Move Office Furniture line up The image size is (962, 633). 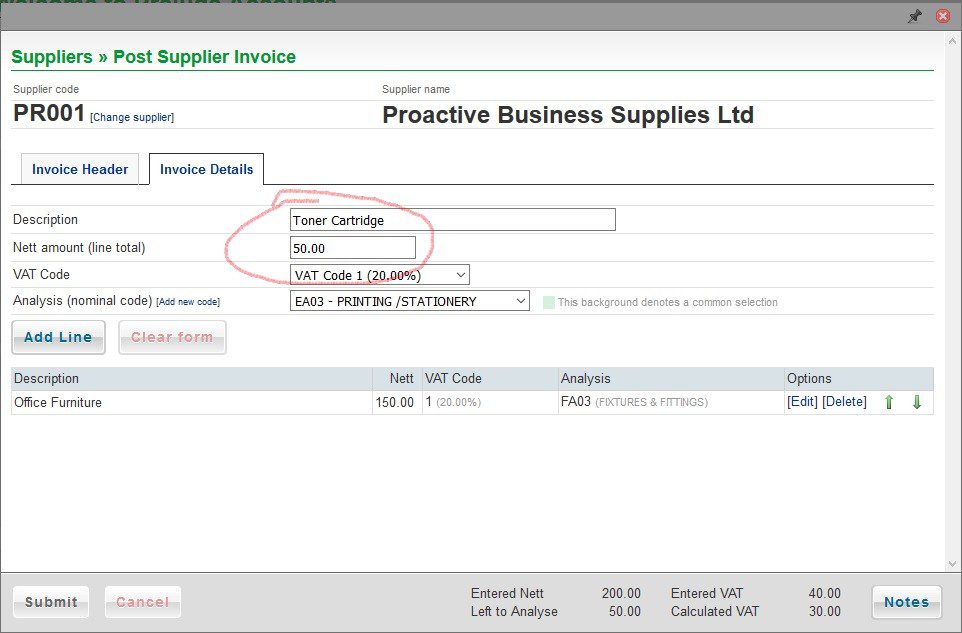click(x=888, y=402)
